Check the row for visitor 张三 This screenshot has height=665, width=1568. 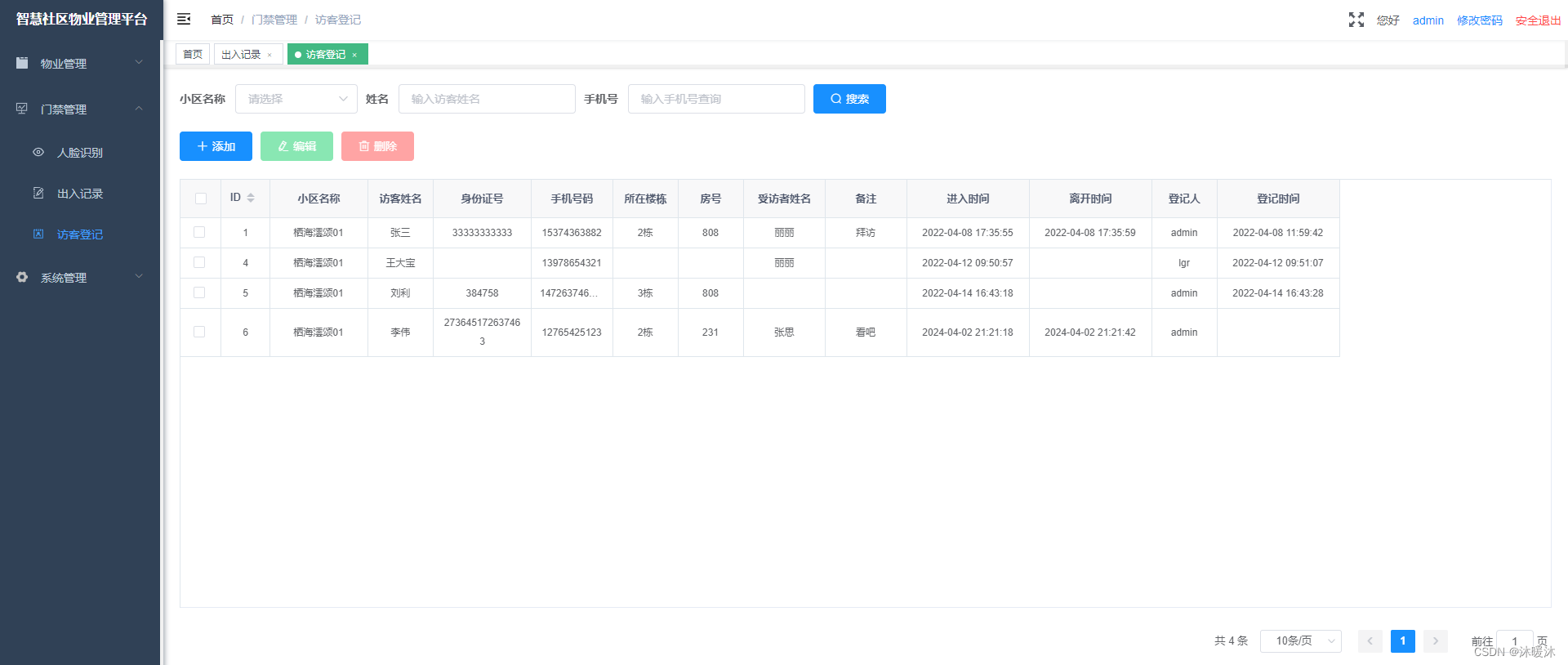199,232
